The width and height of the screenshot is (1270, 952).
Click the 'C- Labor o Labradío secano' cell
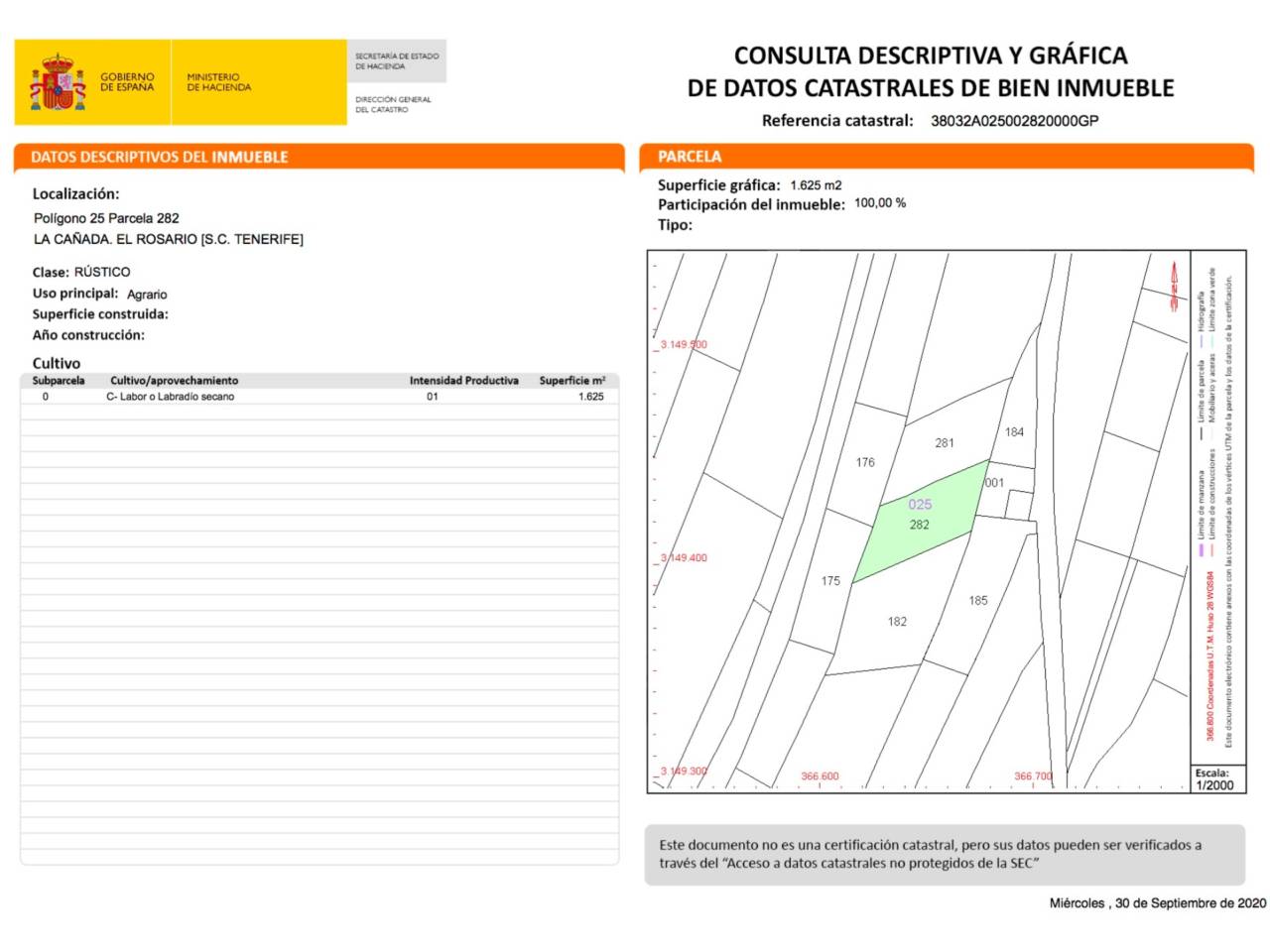171,397
